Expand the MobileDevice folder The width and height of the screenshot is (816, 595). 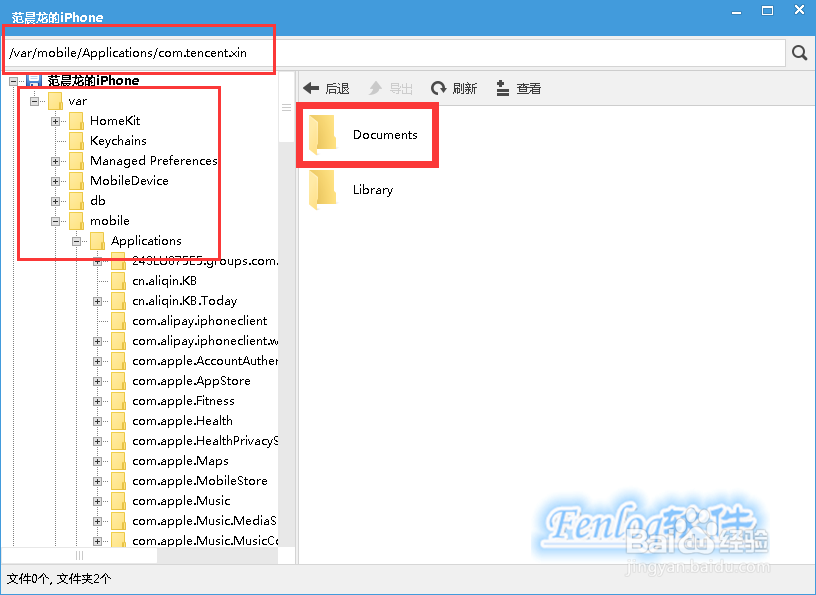point(55,181)
